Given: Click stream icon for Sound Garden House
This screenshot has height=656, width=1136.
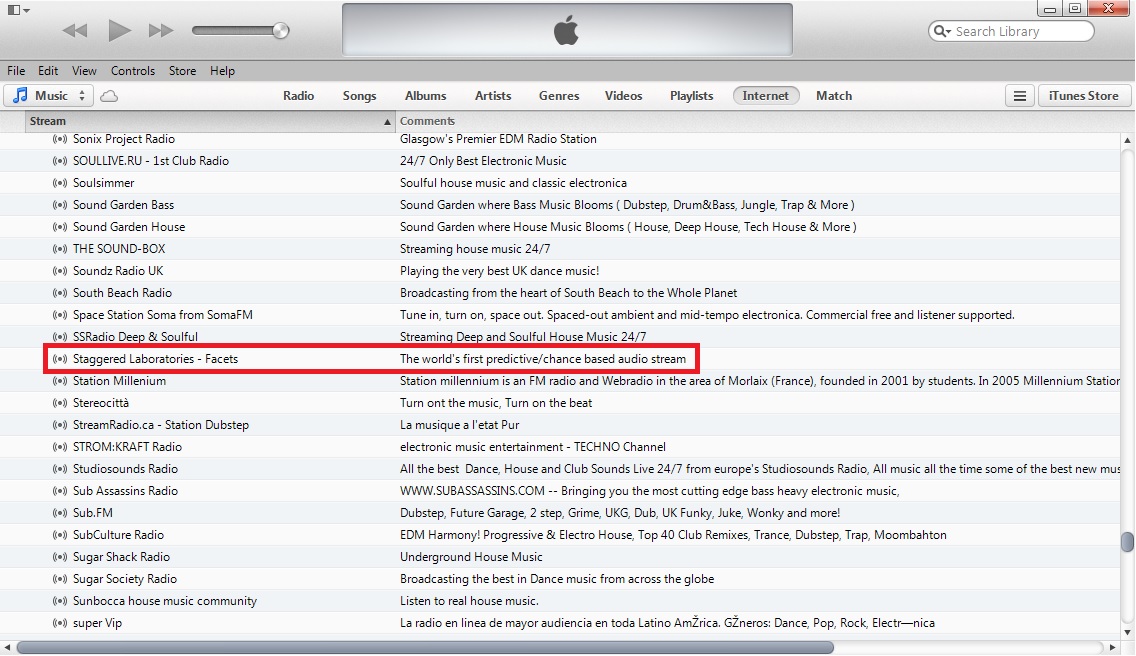Looking at the screenshot, I should click(60, 227).
